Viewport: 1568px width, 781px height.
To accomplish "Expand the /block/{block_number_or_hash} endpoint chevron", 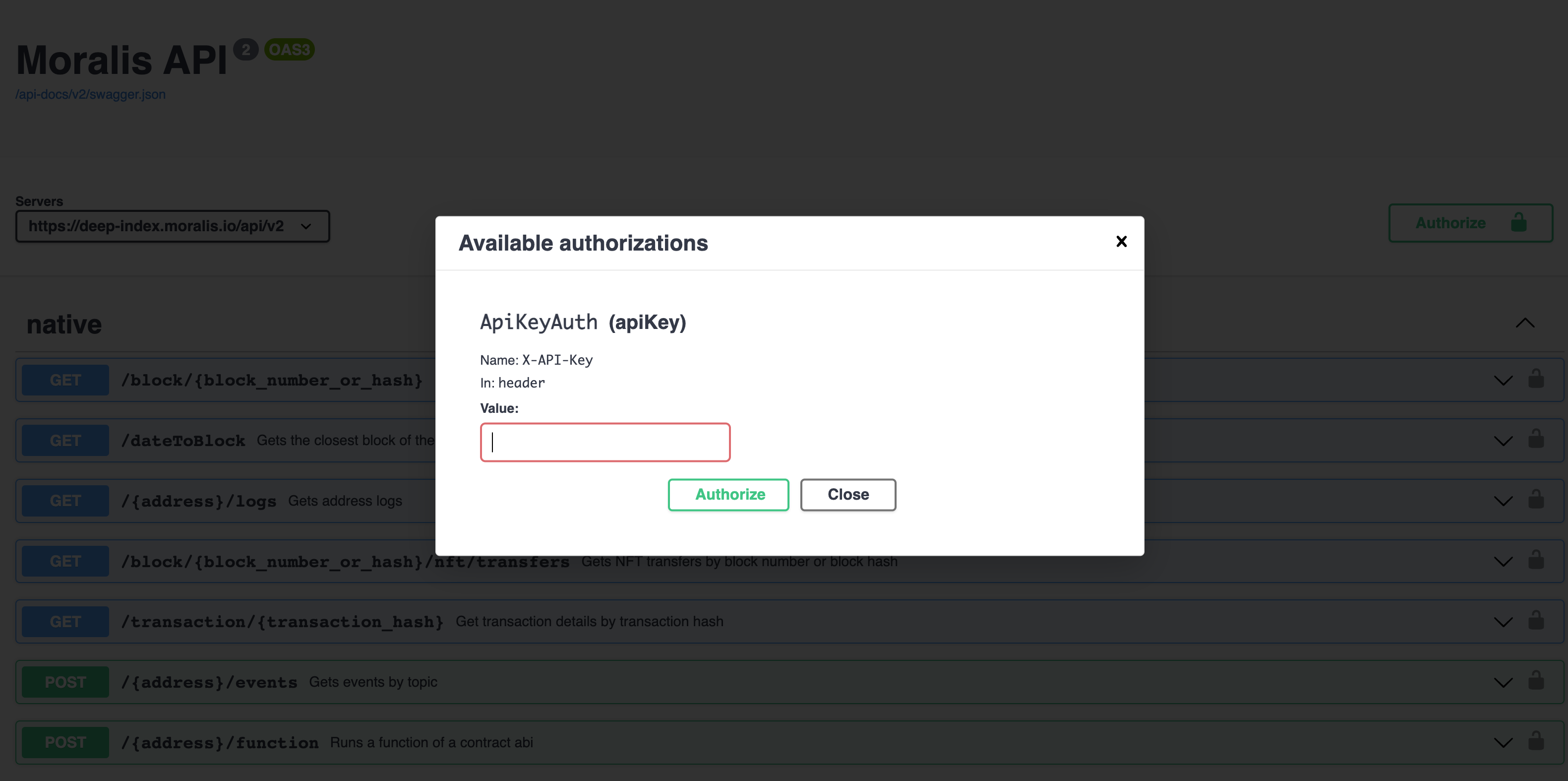I will pyautogui.click(x=1503, y=381).
